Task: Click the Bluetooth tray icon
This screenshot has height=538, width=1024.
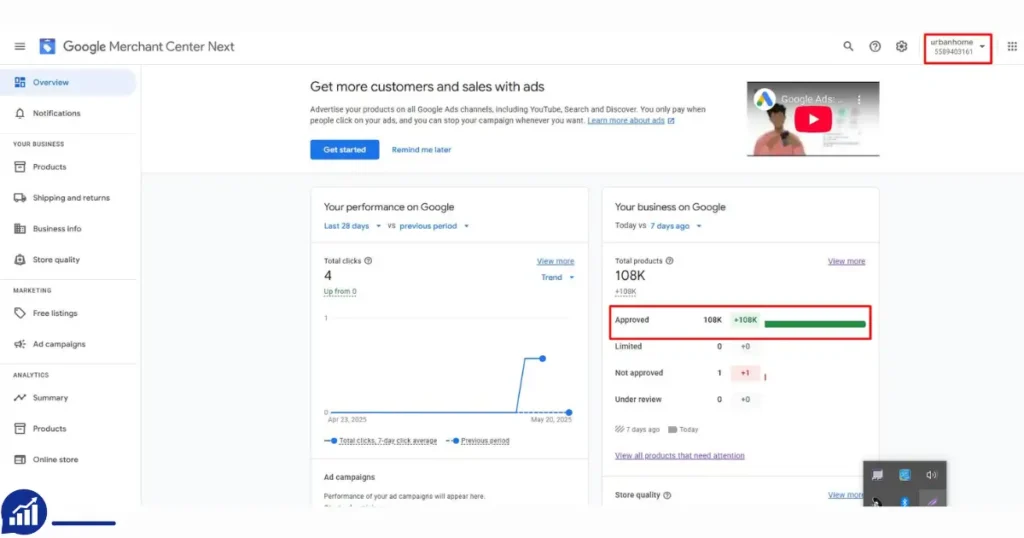Action: click(x=904, y=502)
